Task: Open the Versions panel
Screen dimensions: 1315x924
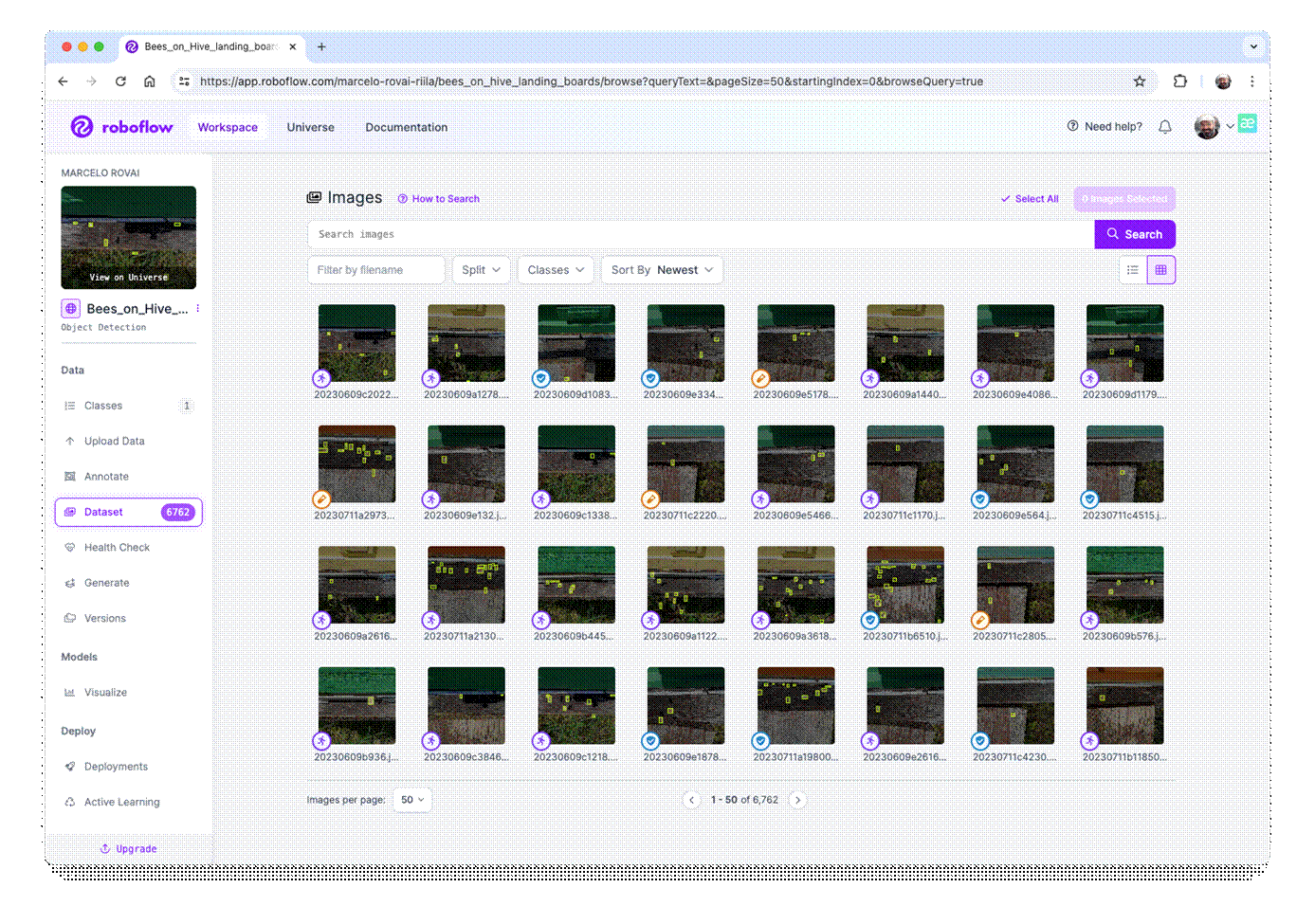Action: (103, 618)
